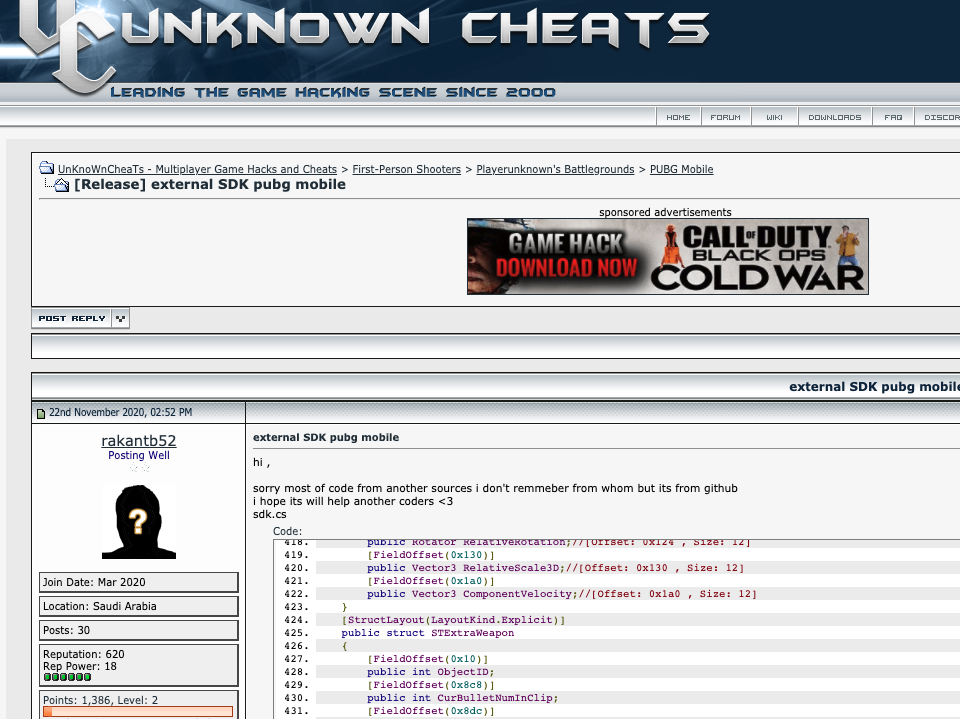Click the open-folder thread icon by Release title

pyautogui.click(x=61, y=185)
